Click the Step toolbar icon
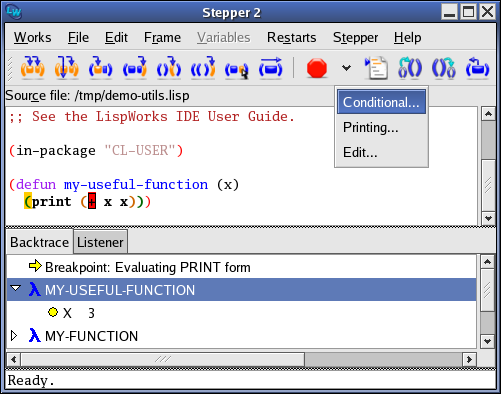This screenshot has width=501, height=394. point(32,68)
